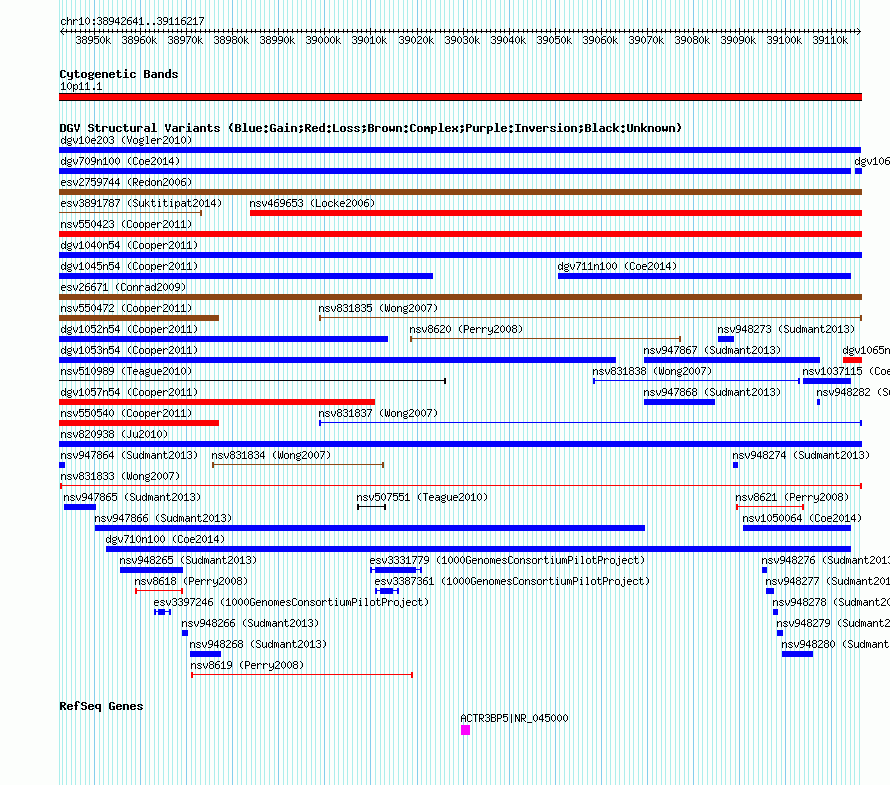Click the nsv948265 (Sudmant2013) label

188,560
